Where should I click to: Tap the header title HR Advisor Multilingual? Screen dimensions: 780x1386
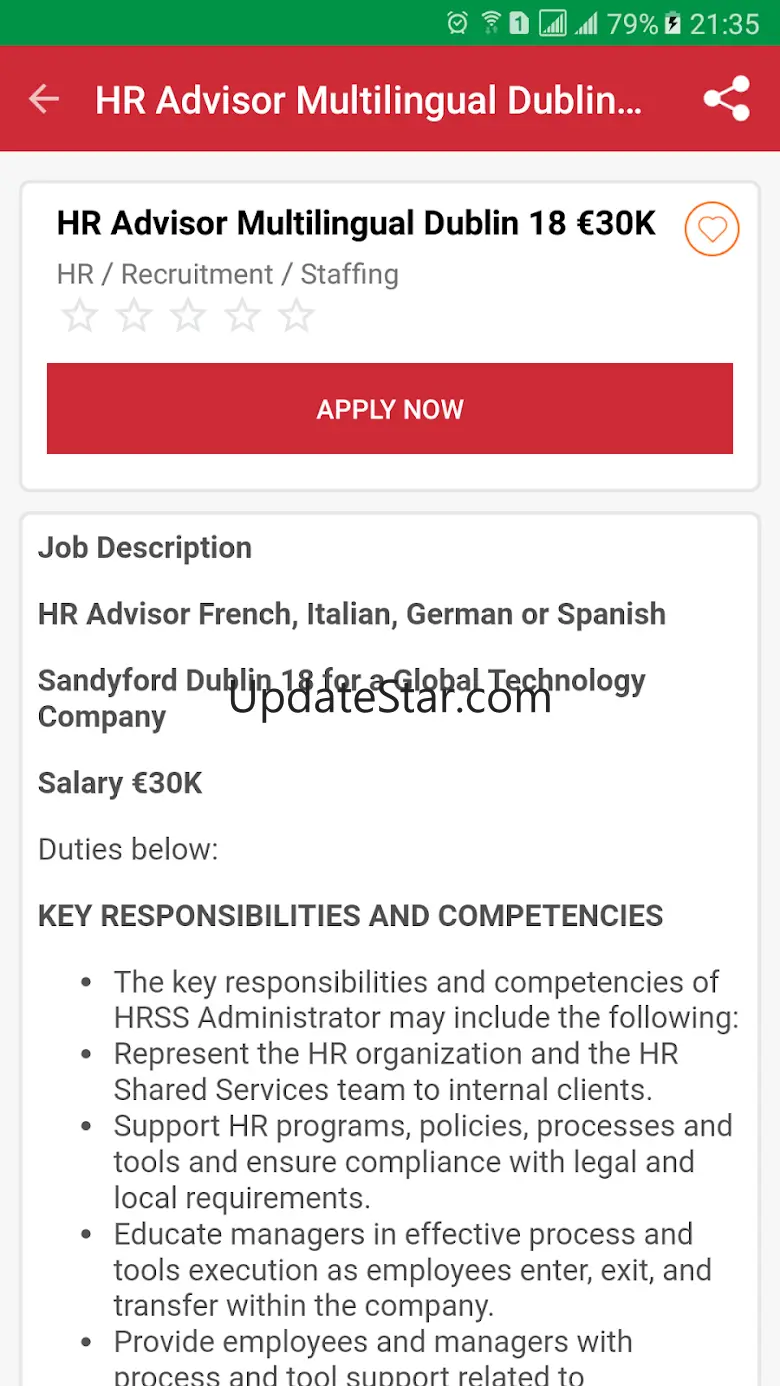pos(368,100)
